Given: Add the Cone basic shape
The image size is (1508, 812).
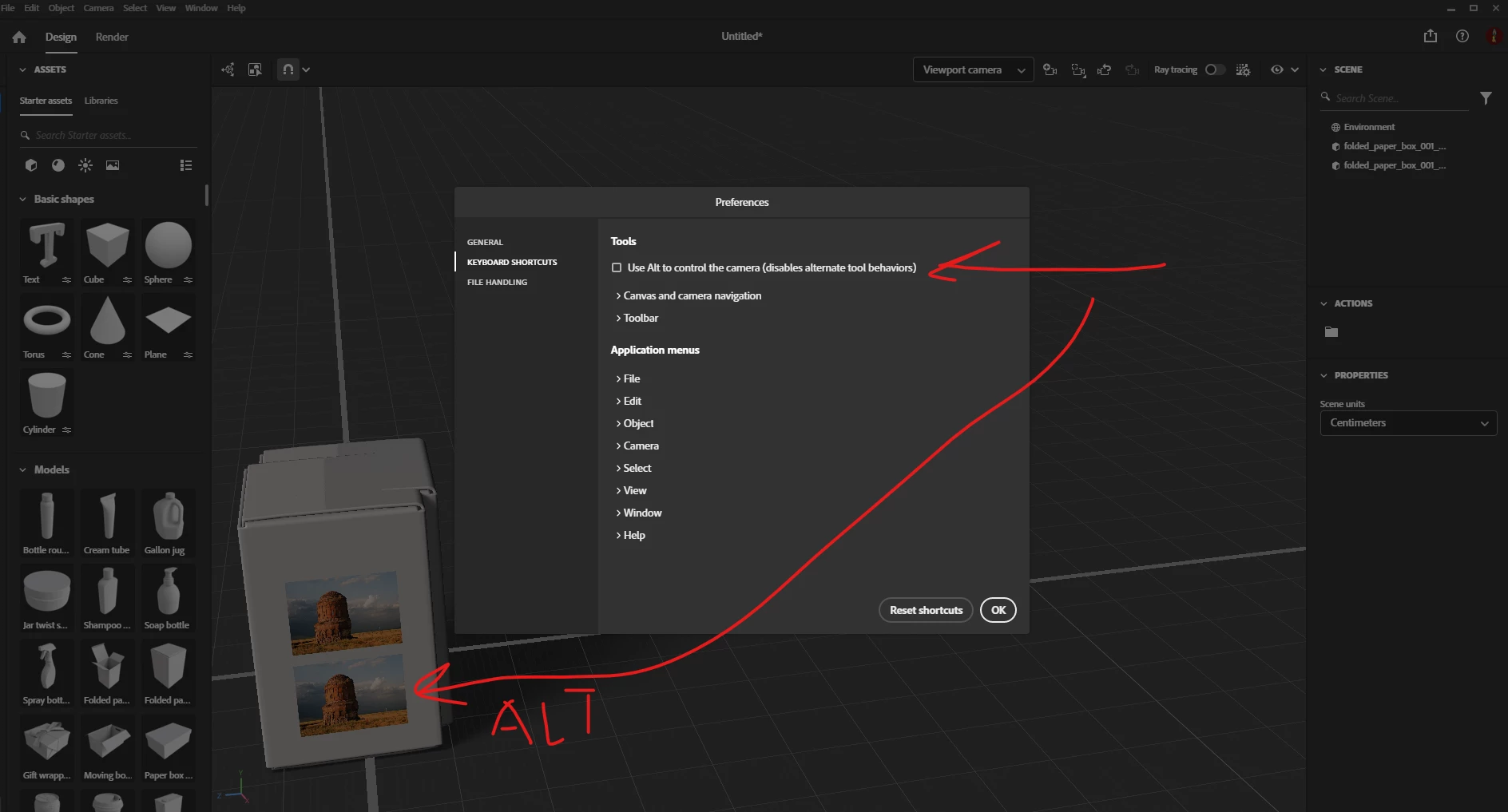Looking at the screenshot, I should tap(107, 319).
